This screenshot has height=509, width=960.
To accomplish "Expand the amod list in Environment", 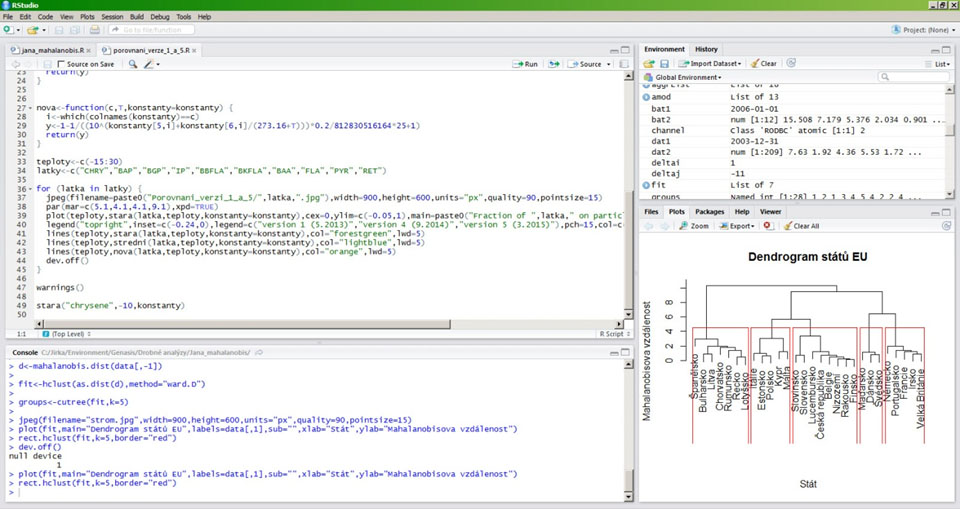I will click(644, 97).
